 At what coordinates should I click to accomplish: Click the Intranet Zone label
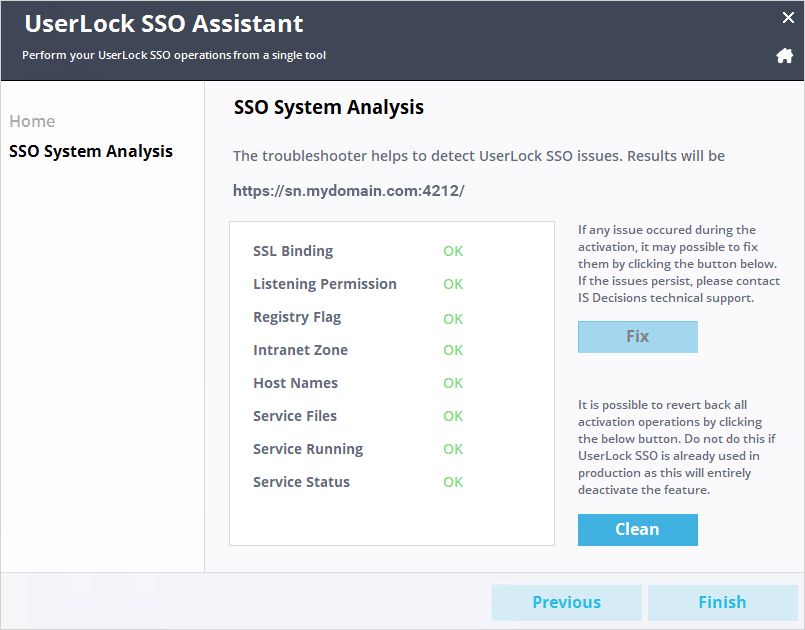coord(300,350)
